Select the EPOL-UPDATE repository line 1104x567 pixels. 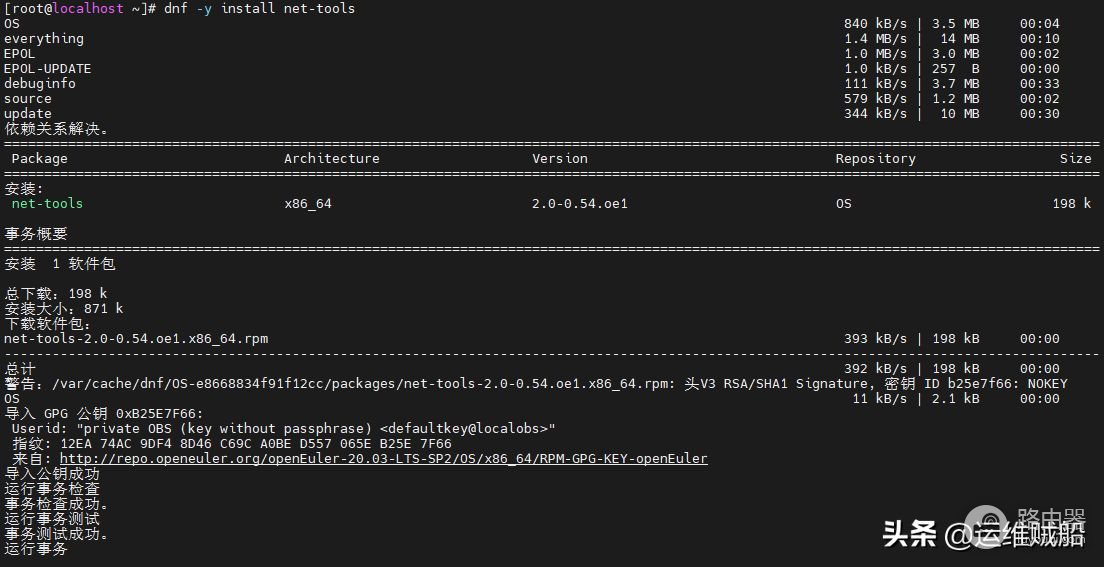coord(47,69)
